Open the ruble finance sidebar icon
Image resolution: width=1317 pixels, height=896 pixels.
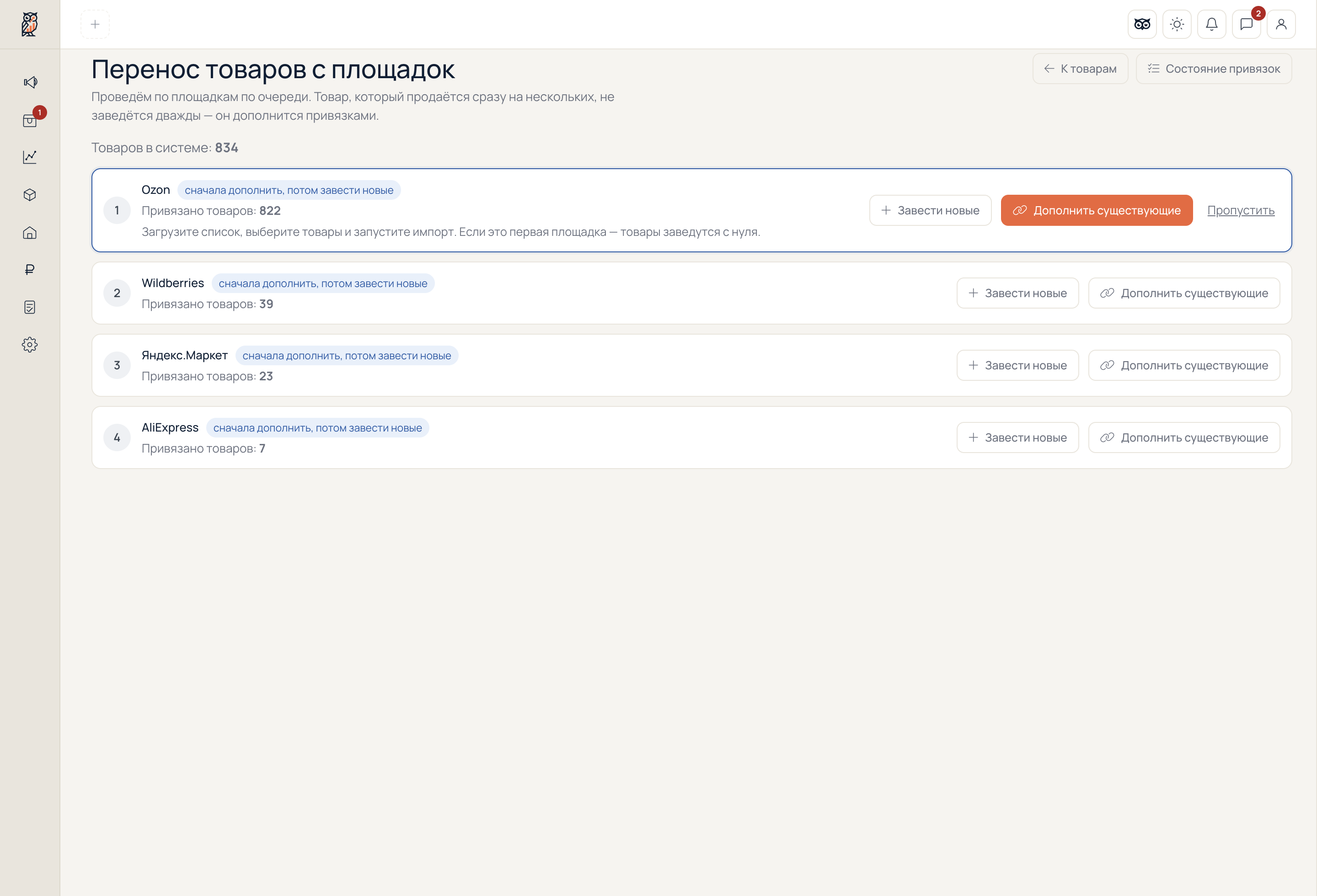tap(30, 270)
